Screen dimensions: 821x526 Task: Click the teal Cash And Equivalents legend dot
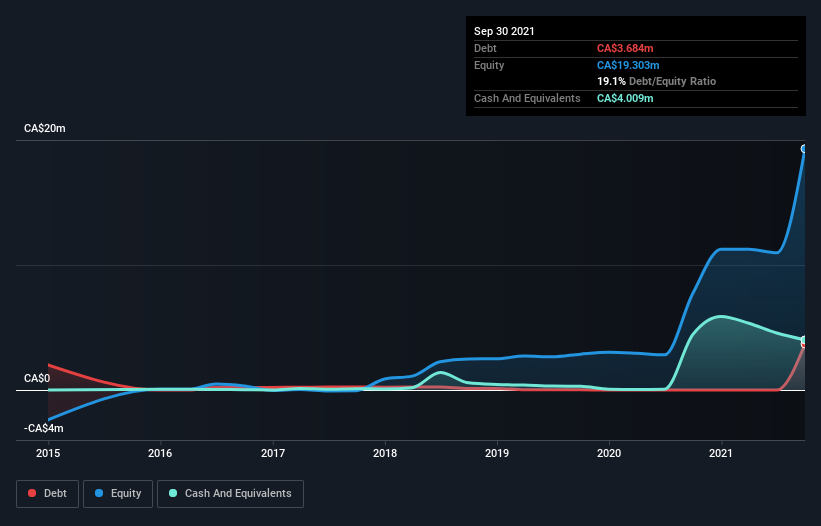[173, 493]
